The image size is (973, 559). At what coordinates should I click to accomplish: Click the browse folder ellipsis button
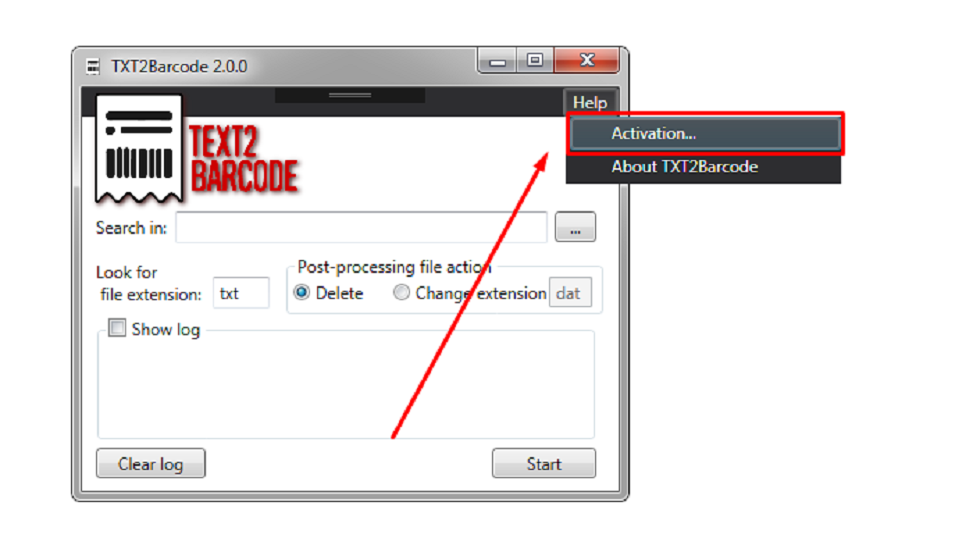pos(575,227)
